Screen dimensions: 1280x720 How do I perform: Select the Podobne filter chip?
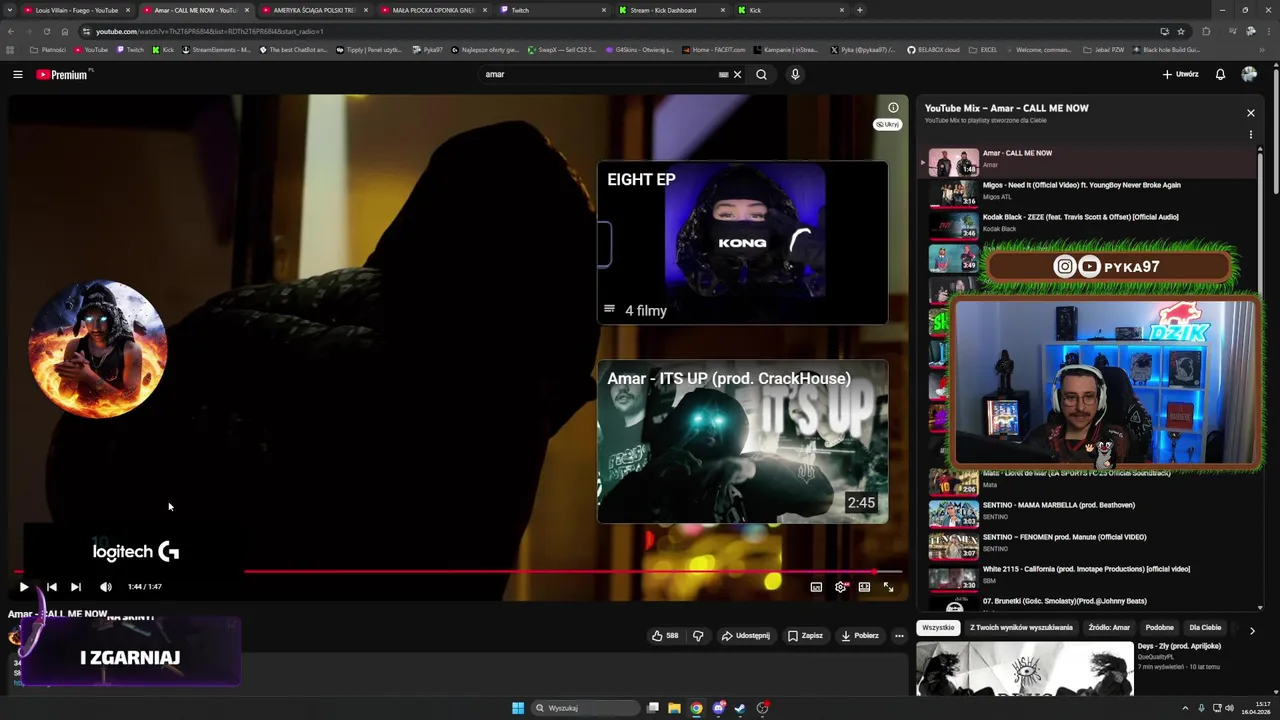tap(1160, 627)
